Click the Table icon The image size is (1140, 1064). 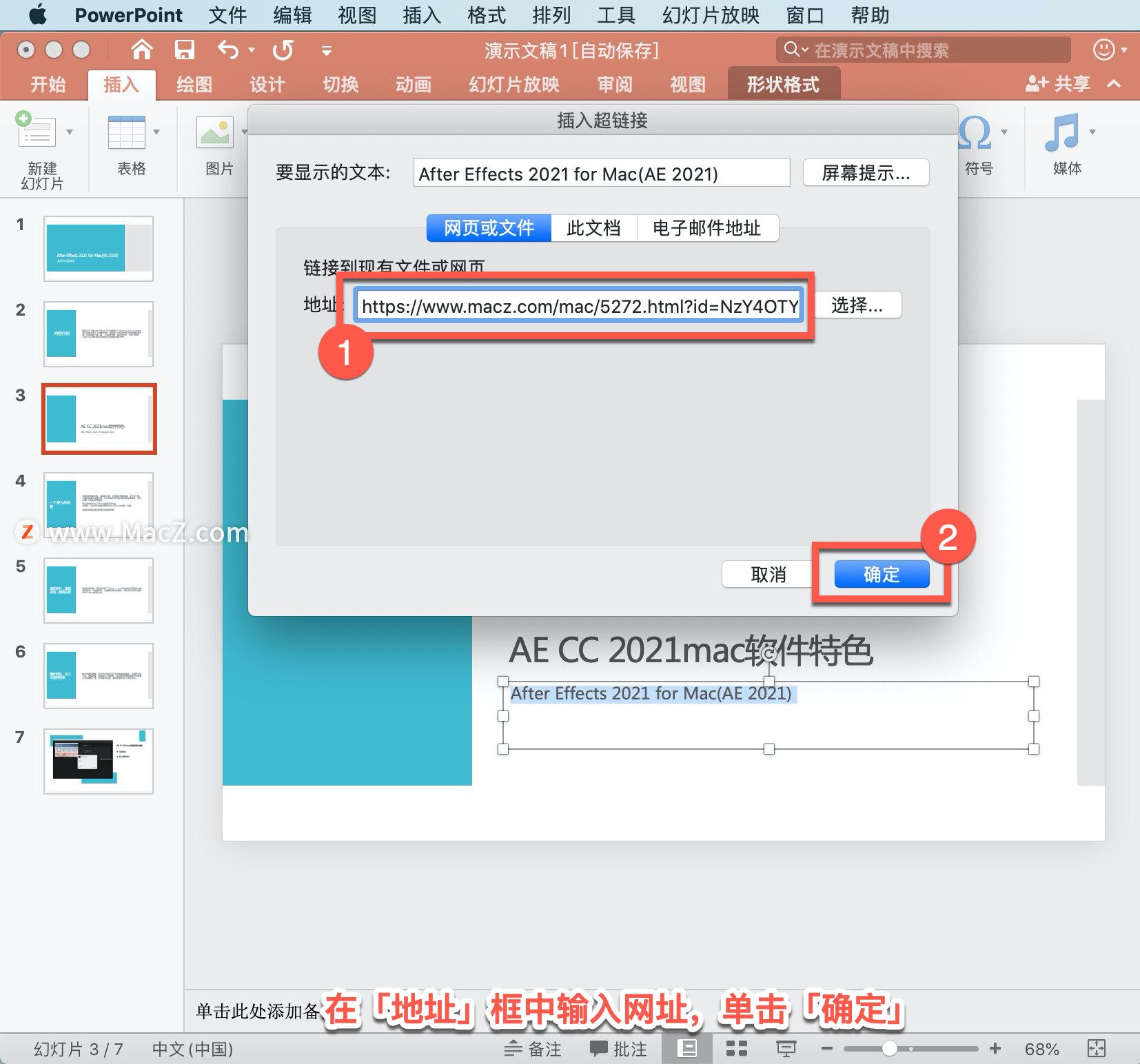(127, 132)
